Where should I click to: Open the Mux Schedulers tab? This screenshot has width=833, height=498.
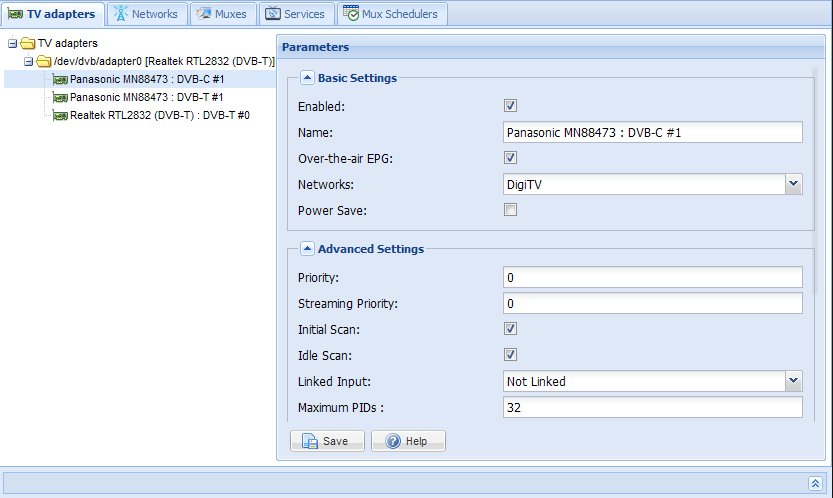tap(392, 14)
